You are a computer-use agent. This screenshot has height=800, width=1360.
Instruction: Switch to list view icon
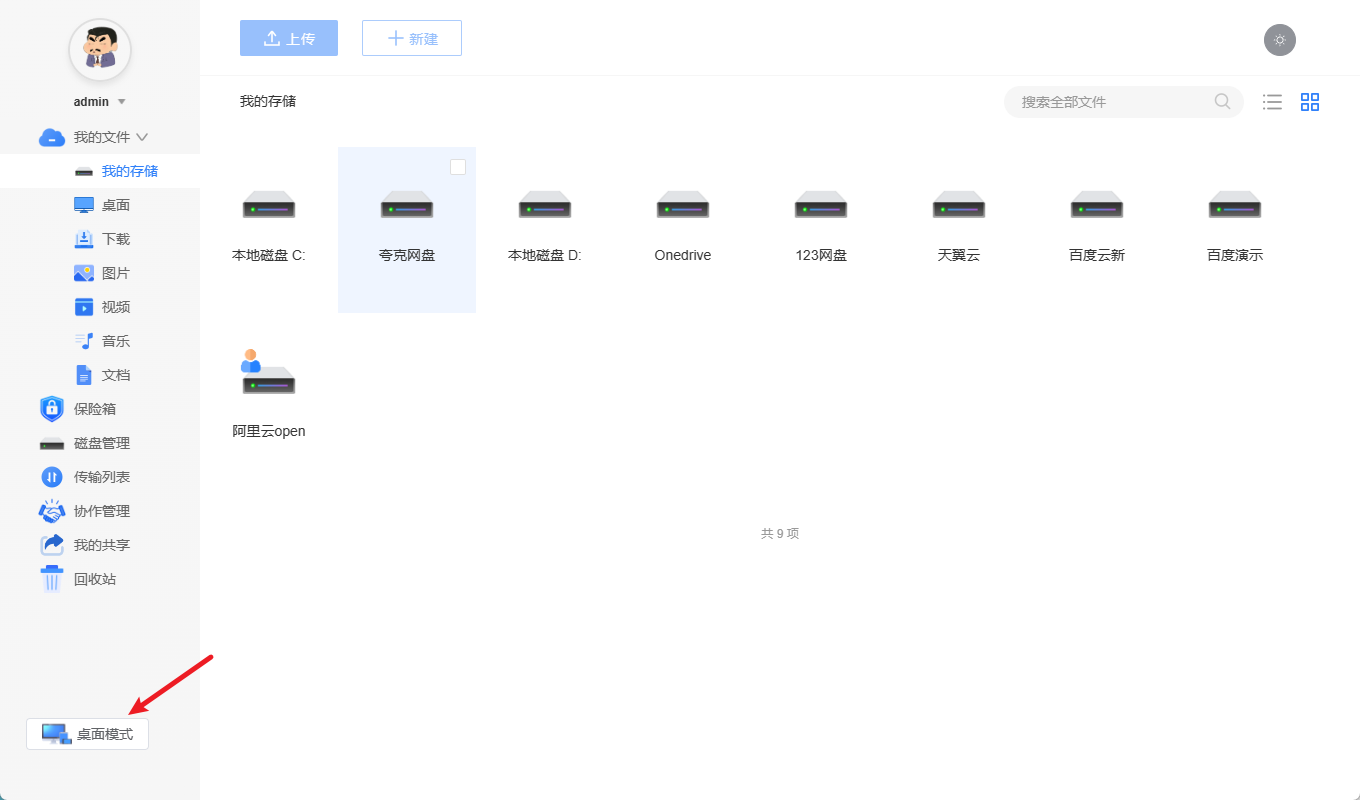(x=1272, y=101)
